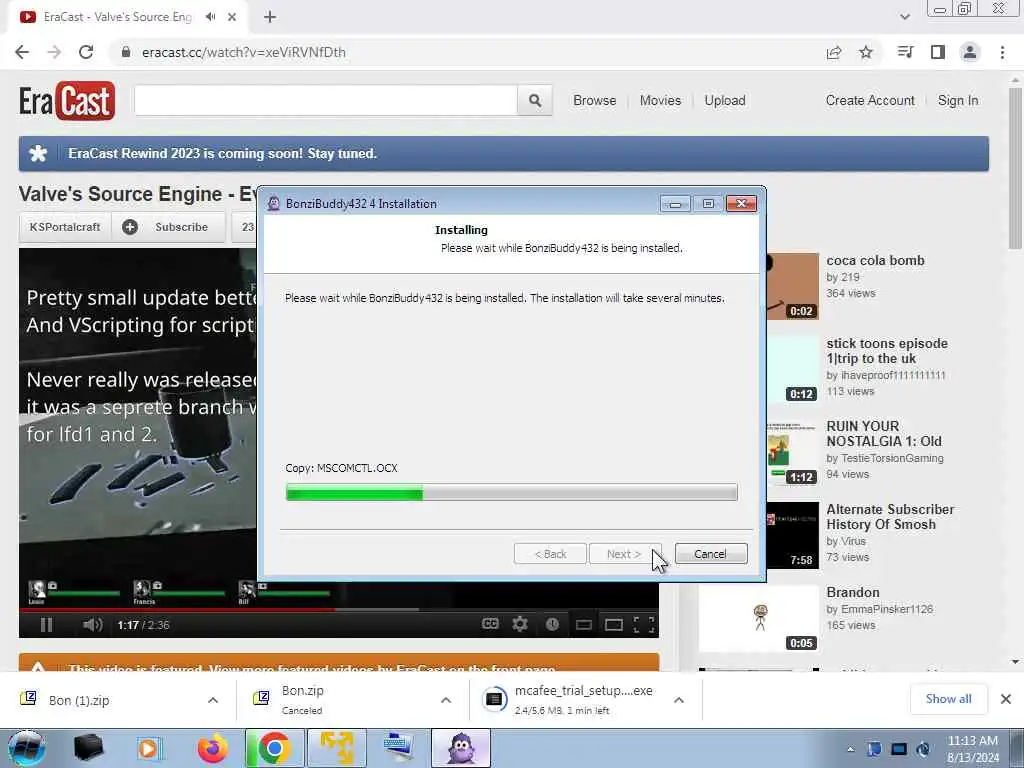
Task: Open the share page icon
Action: click(834, 52)
